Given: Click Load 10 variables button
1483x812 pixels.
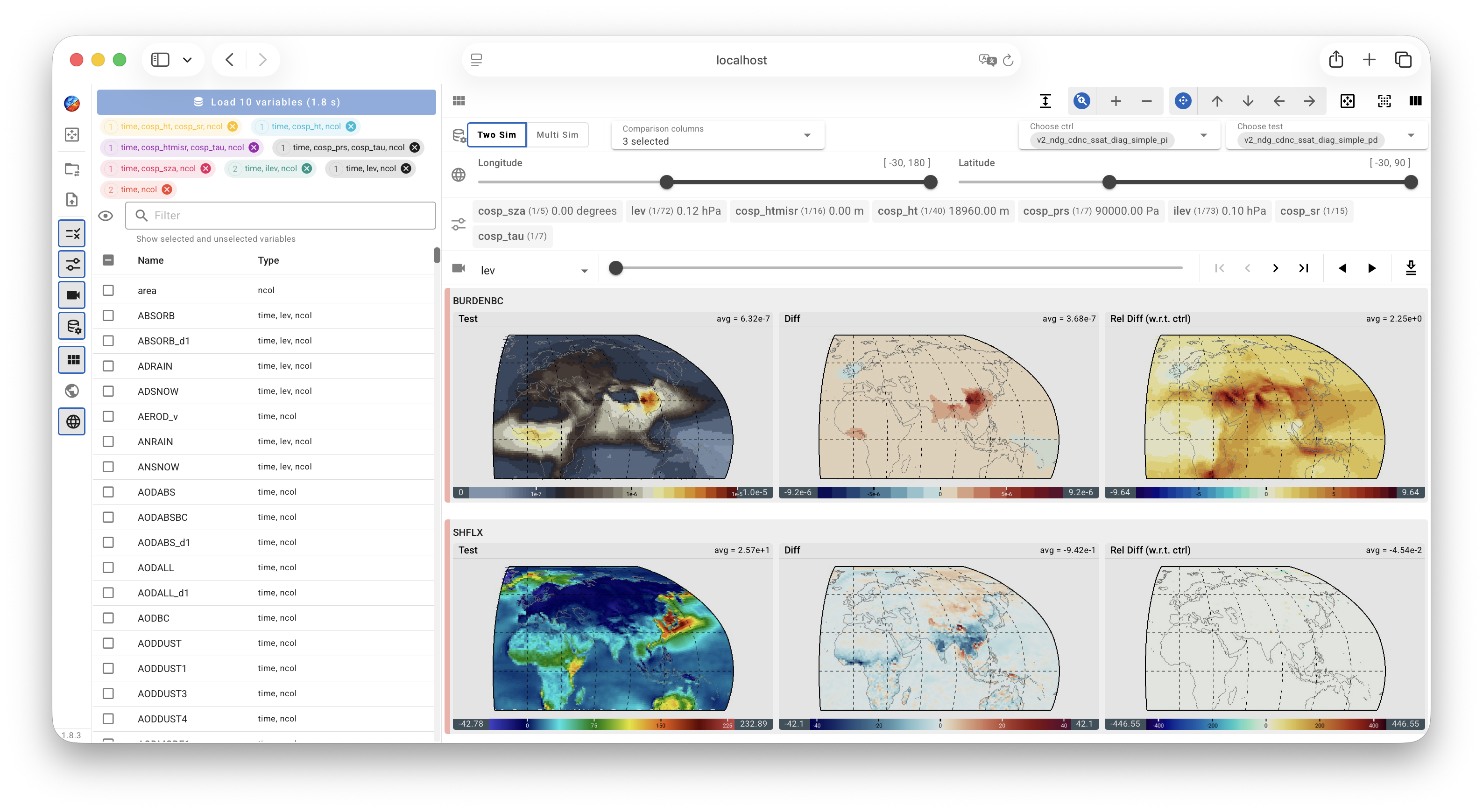Looking at the screenshot, I should click(267, 102).
